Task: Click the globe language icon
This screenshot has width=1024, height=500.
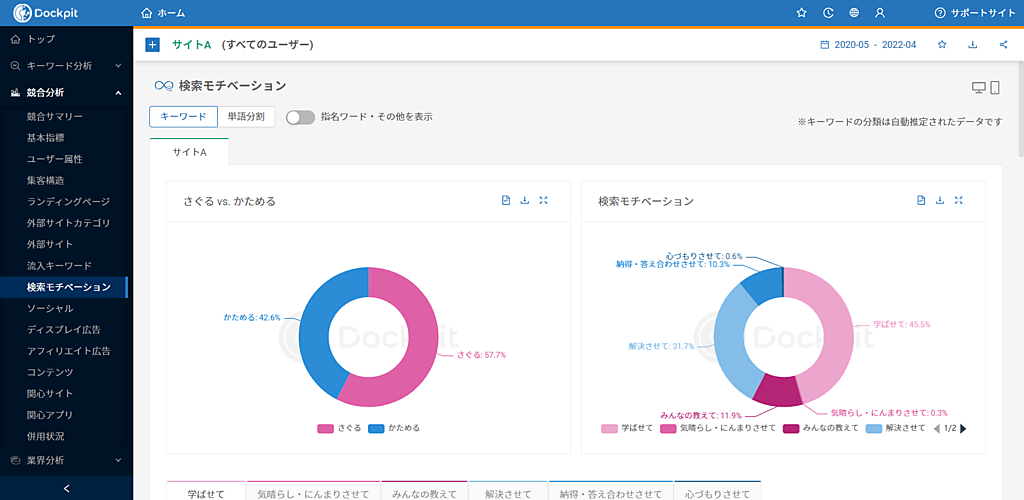Action: point(854,13)
